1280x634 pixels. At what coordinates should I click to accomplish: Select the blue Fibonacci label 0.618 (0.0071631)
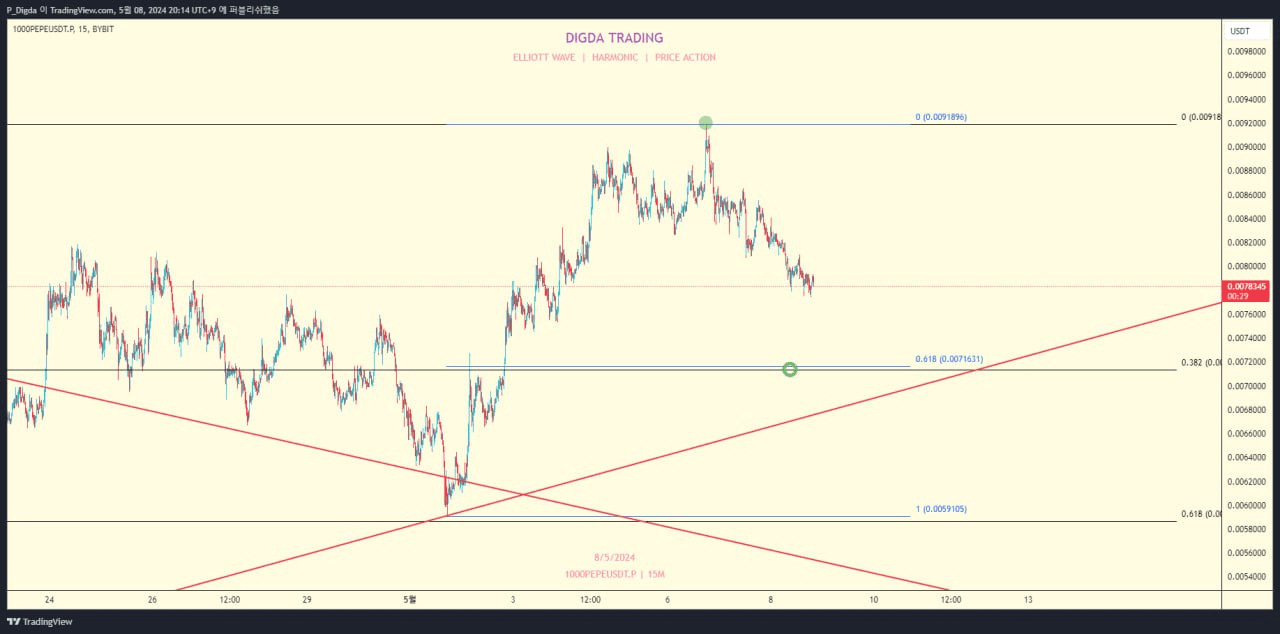(949, 359)
